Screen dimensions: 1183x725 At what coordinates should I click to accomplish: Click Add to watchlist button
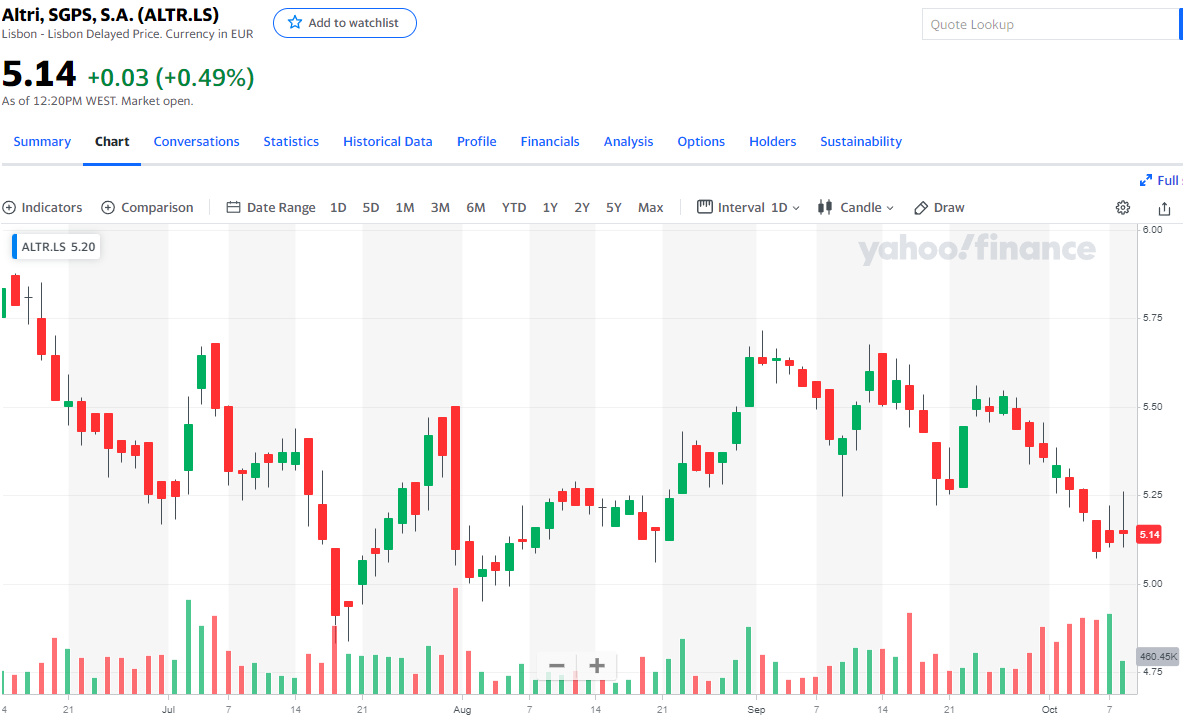[345, 23]
